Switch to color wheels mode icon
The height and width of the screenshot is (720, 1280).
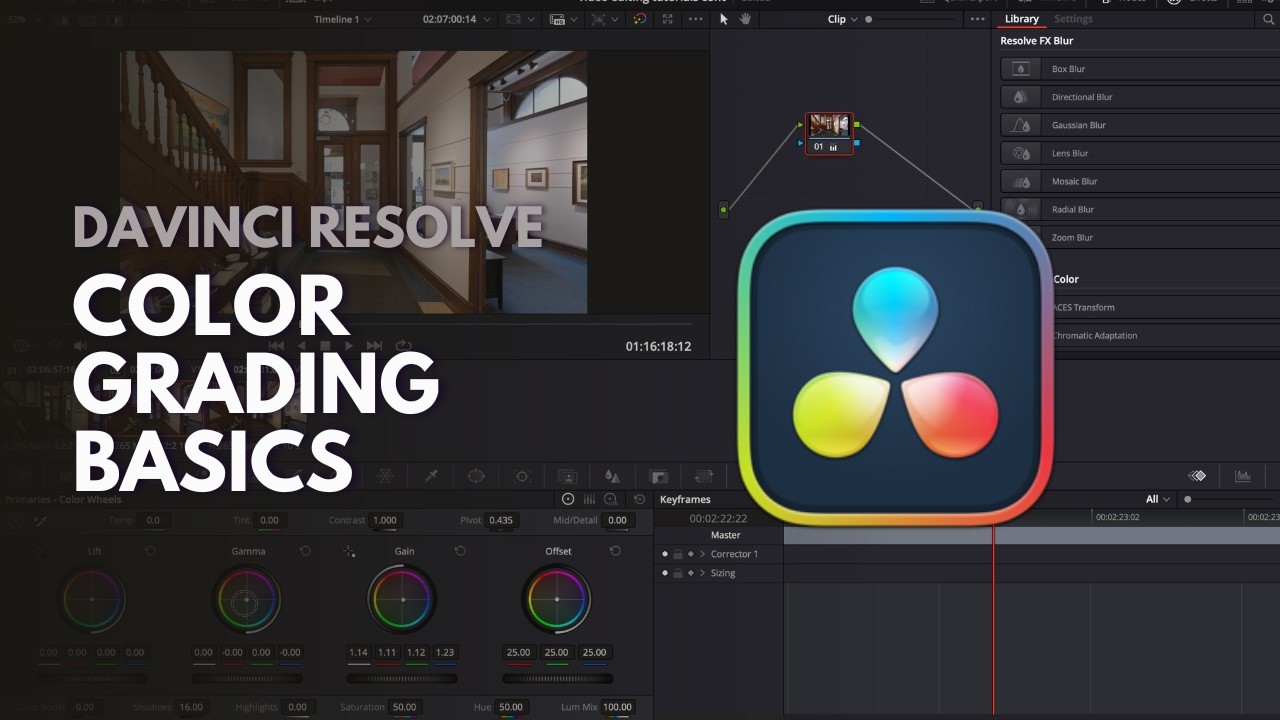568,499
